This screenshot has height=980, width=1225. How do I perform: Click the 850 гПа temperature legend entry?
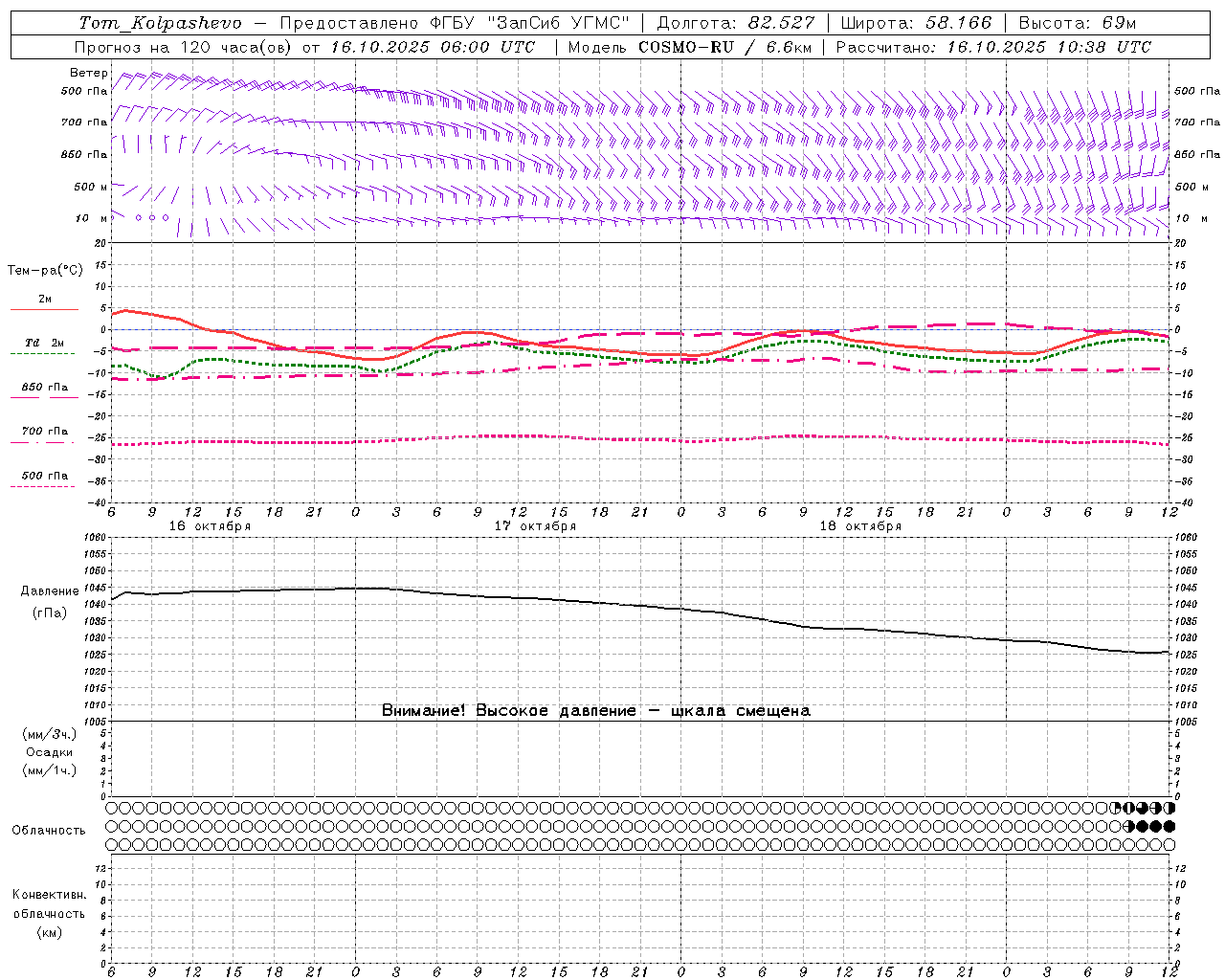[45, 387]
